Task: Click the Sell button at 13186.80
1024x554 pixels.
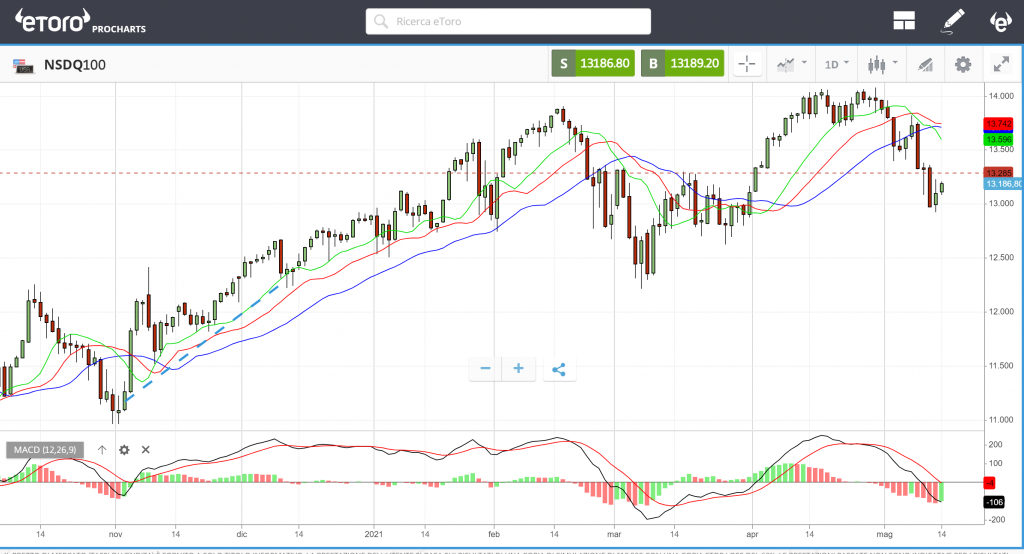Action: click(593, 63)
